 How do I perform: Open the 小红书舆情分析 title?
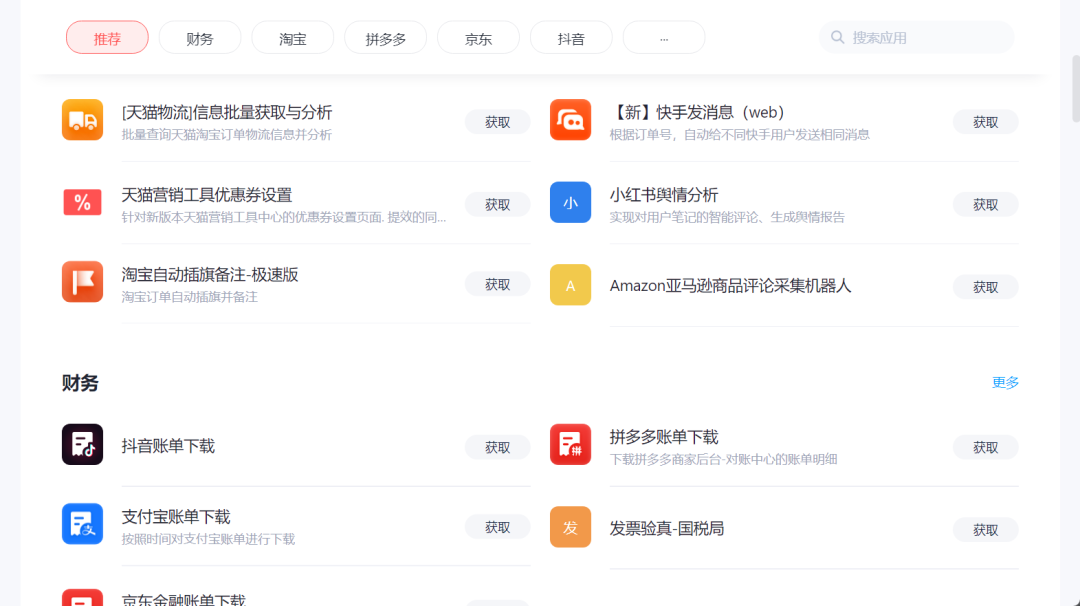point(664,195)
